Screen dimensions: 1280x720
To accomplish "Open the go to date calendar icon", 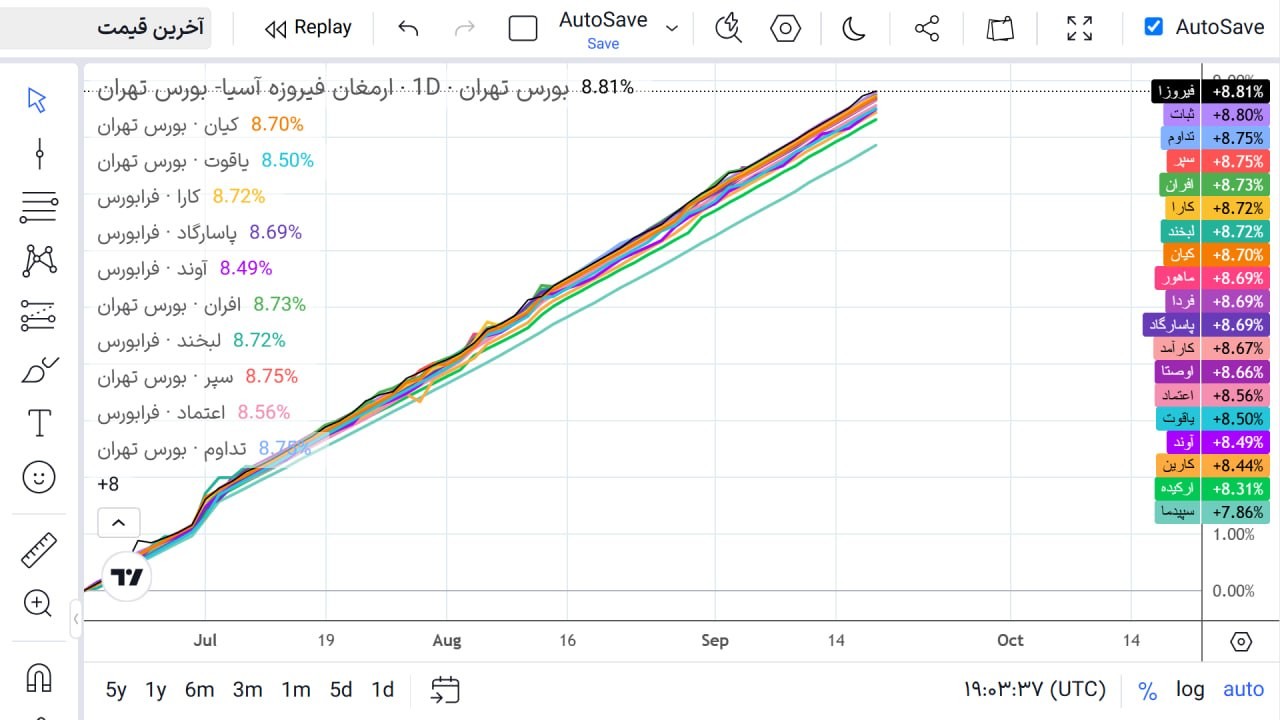I will coord(445,689).
